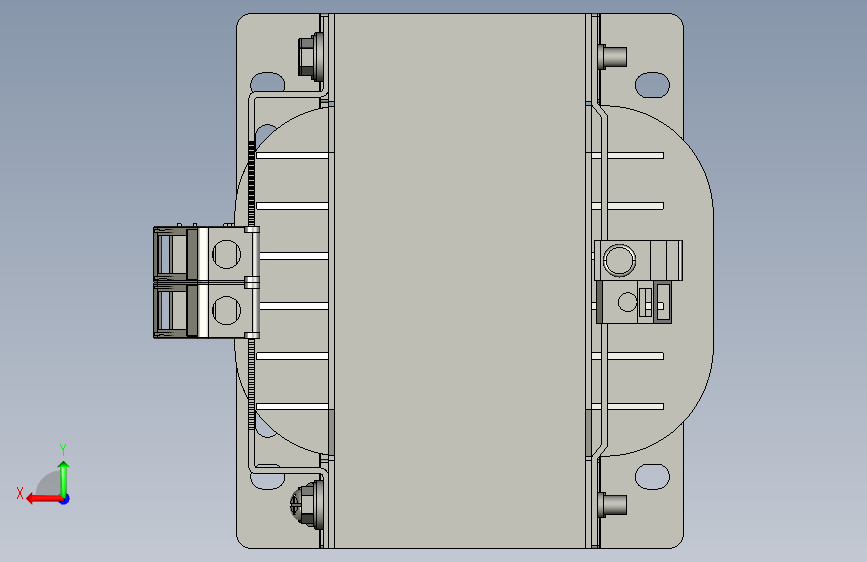Click the red X axis arrow of the triad

pyautogui.click(x=44, y=499)
